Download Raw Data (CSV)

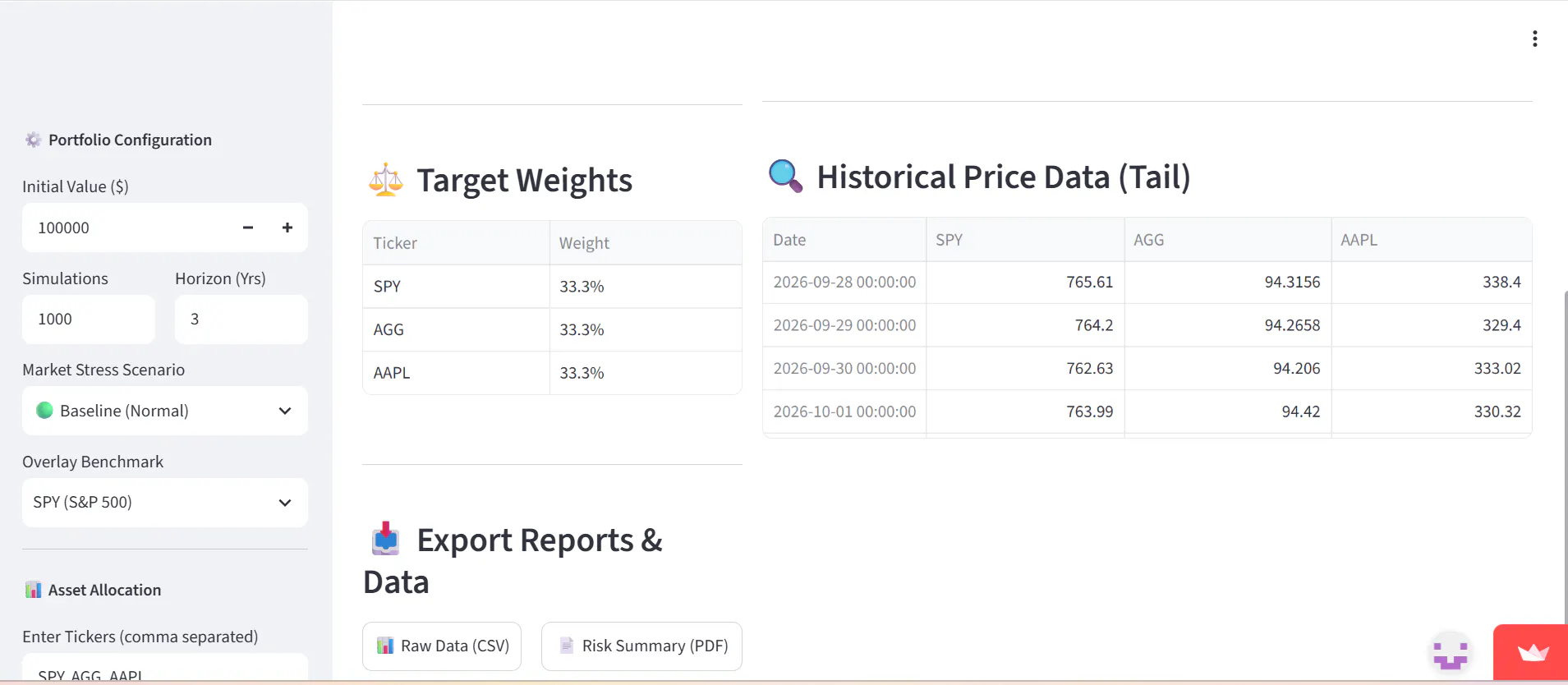pyautogui.click(x=442, y=646)
